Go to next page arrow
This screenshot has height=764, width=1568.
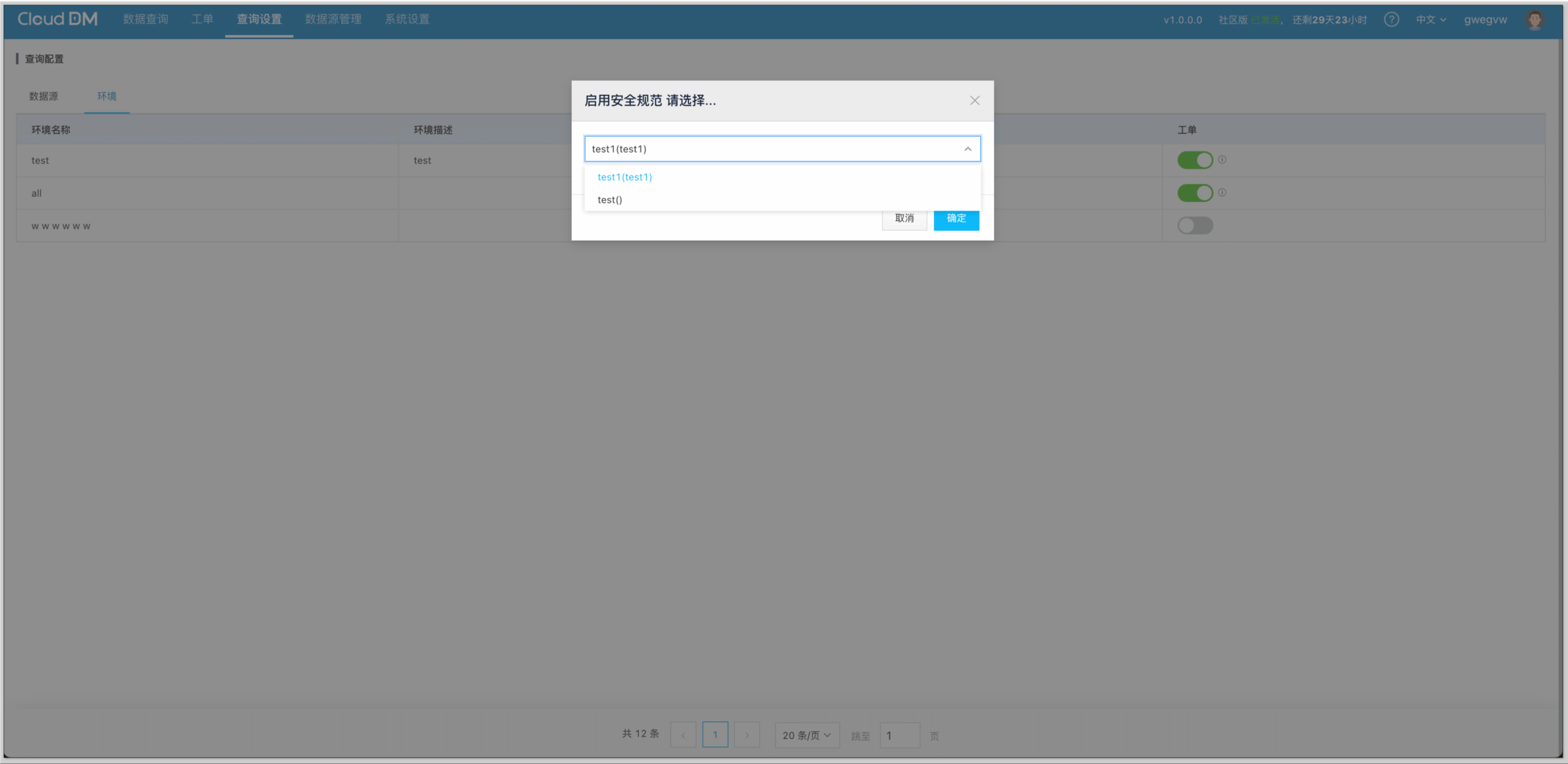pos(747,735)
